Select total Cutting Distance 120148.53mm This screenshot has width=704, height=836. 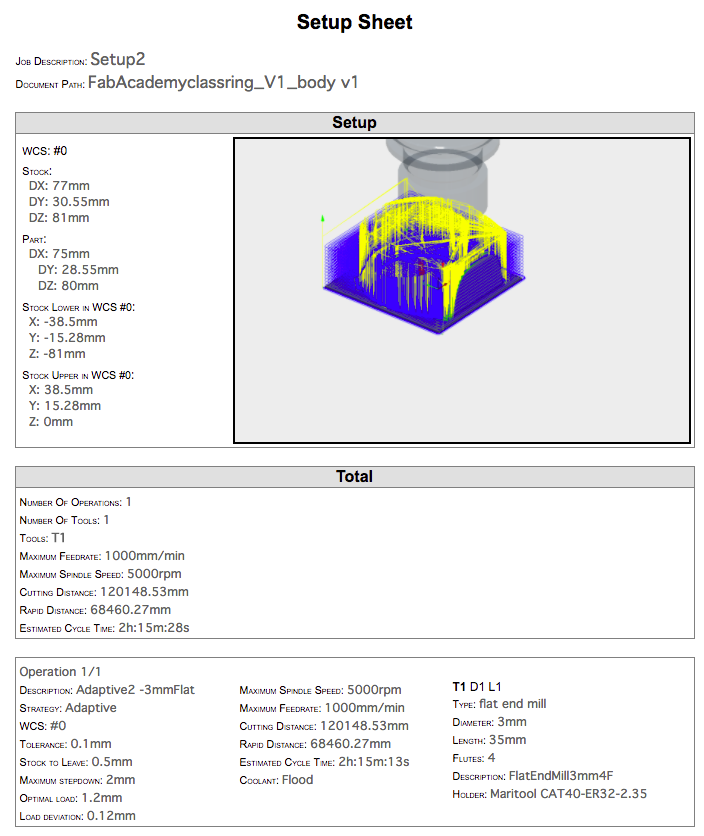point(104,592)
